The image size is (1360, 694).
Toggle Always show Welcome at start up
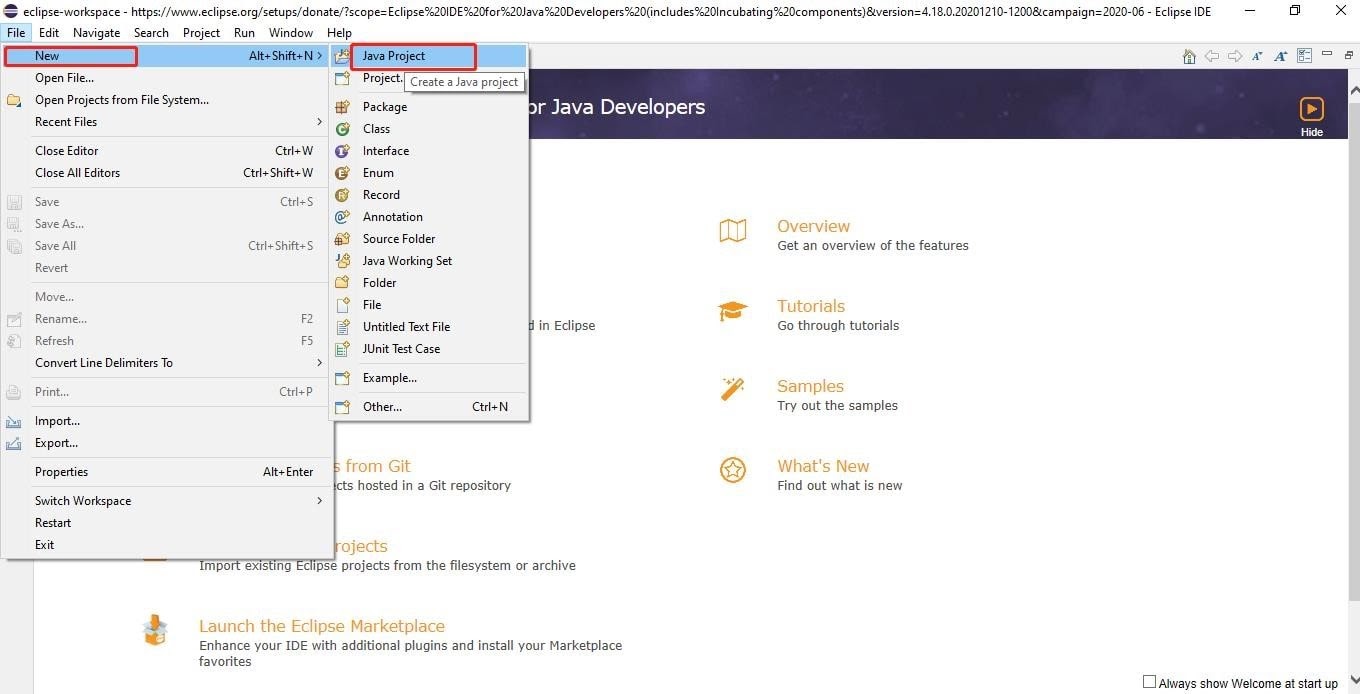(x=1149, y=682)
